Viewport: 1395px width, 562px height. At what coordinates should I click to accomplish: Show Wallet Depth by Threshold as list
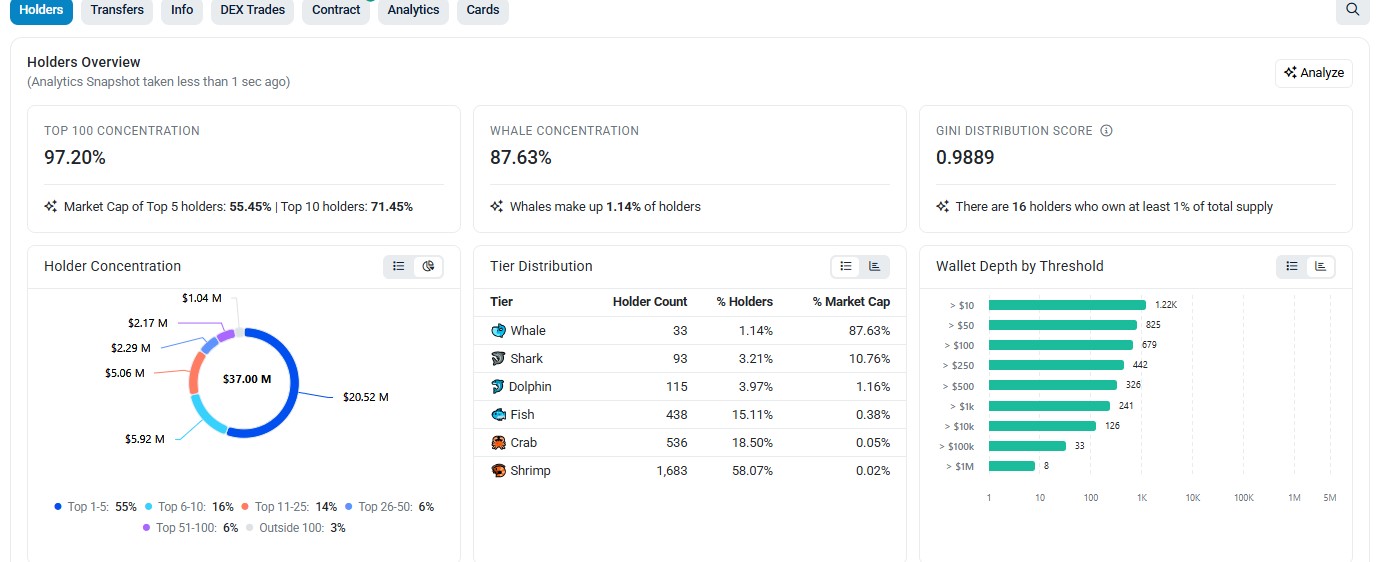pos(1291,266)
